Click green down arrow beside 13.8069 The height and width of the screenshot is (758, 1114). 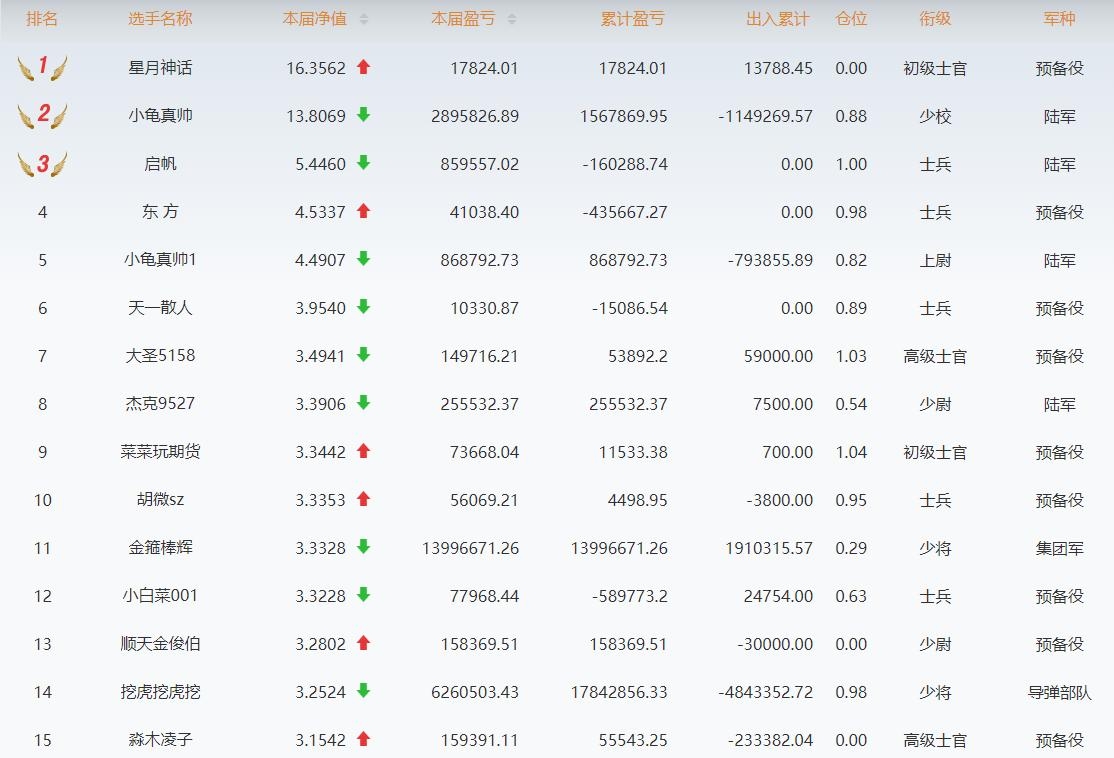364,115
